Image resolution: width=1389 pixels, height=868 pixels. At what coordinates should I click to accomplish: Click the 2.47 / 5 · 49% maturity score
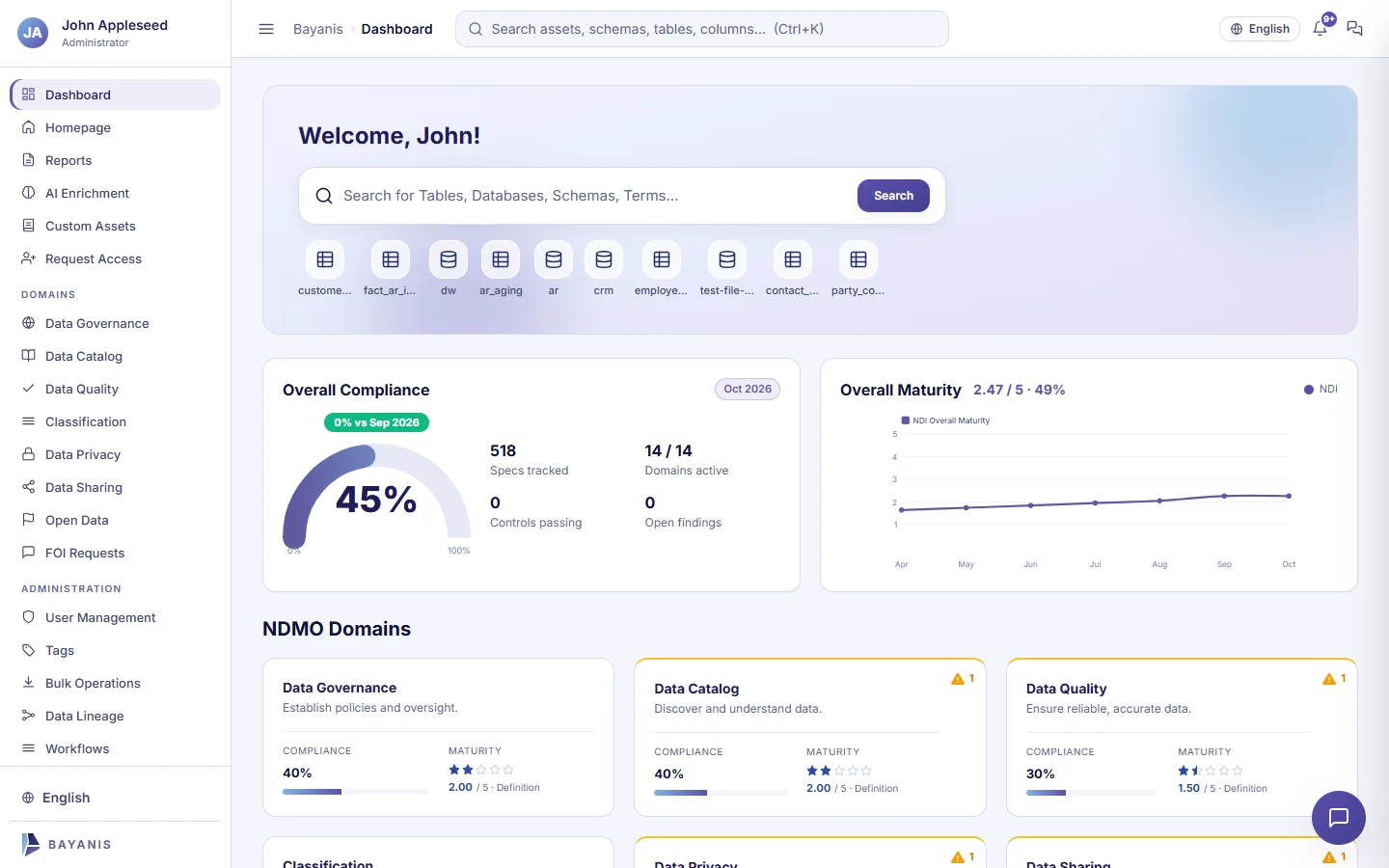(x=1019, y=390)
